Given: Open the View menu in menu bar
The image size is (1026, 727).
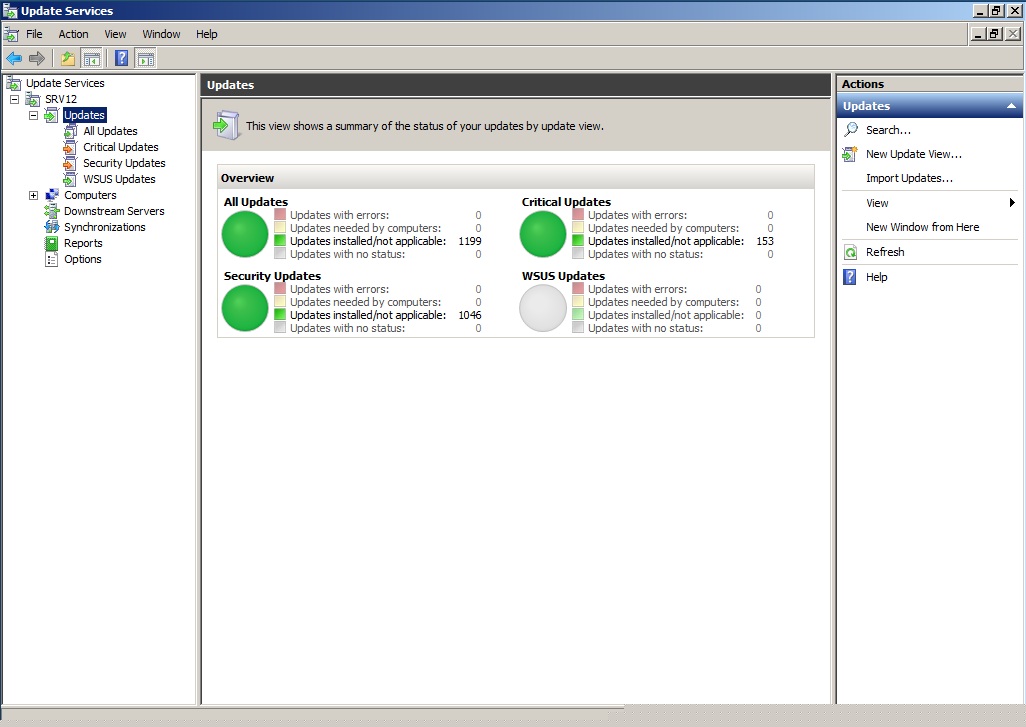Looking at the screenshot, I should pos(115,34).
